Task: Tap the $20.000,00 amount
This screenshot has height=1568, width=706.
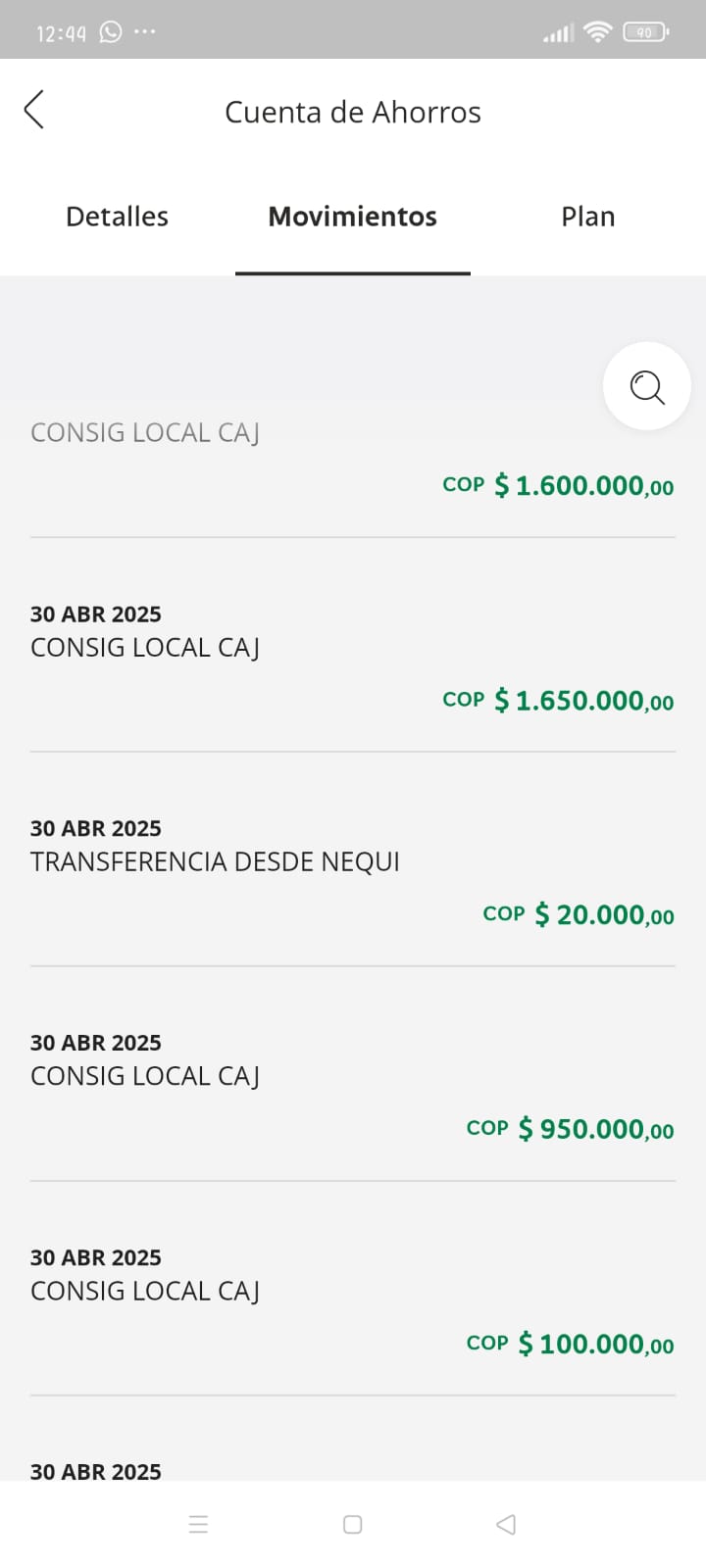Action: [x=604, y=915]
